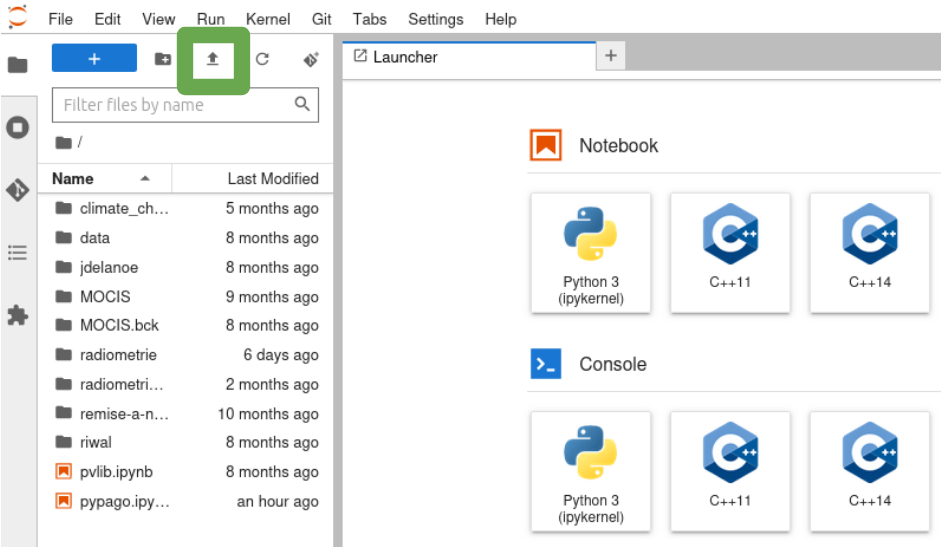This screenshot has height=547, width=941.
Task: Open the Git sidebar panel
Action: tap(17, 190)
